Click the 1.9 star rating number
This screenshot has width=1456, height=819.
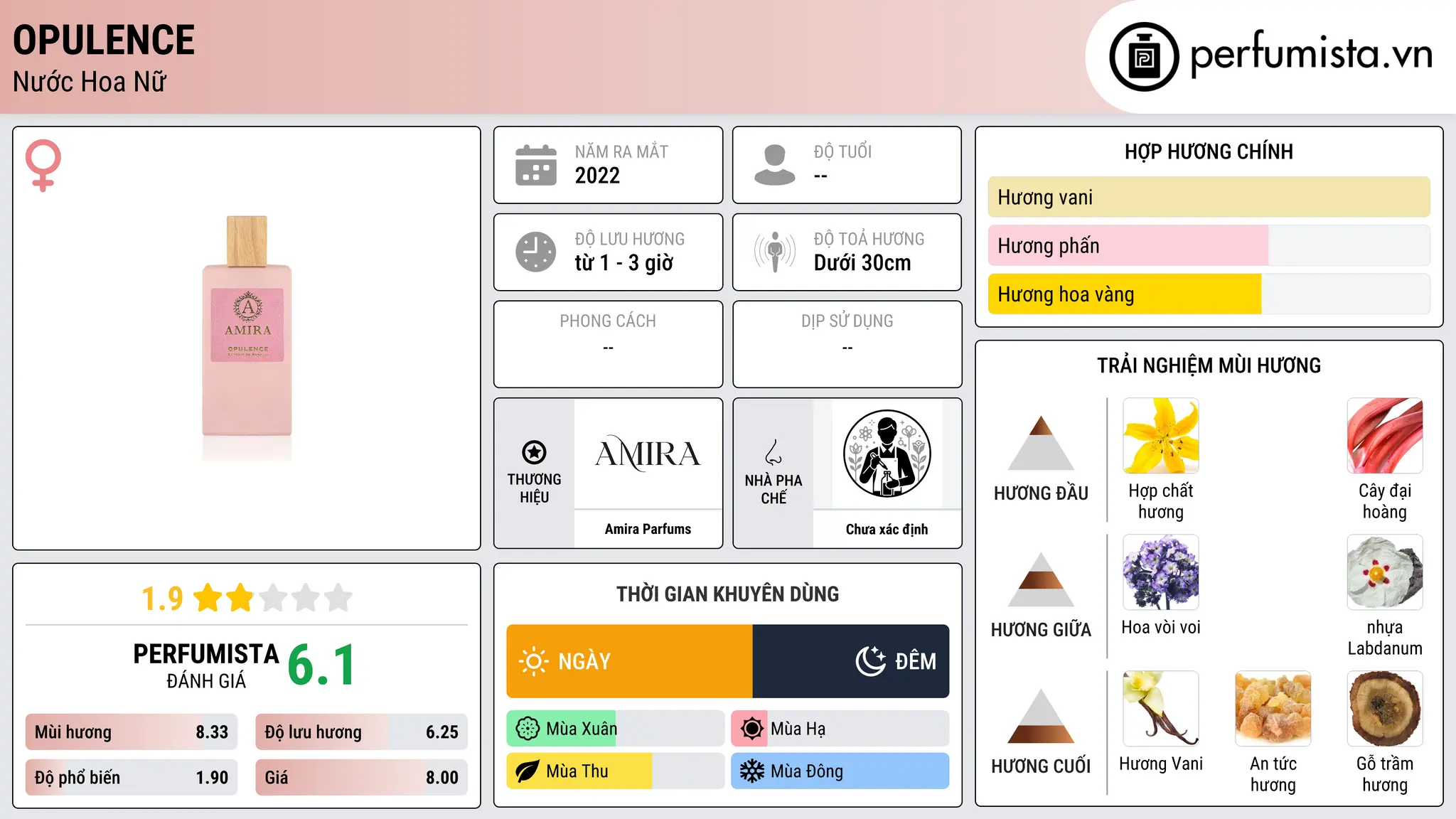tap(162, 599)
